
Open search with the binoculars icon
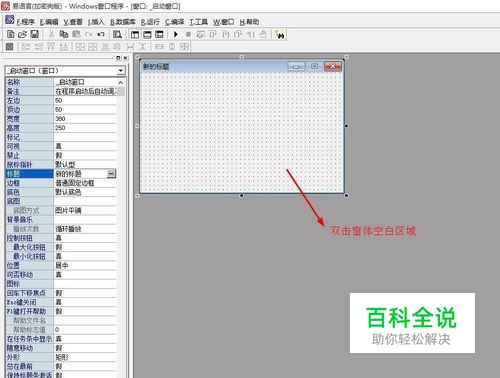click(280, 34)
